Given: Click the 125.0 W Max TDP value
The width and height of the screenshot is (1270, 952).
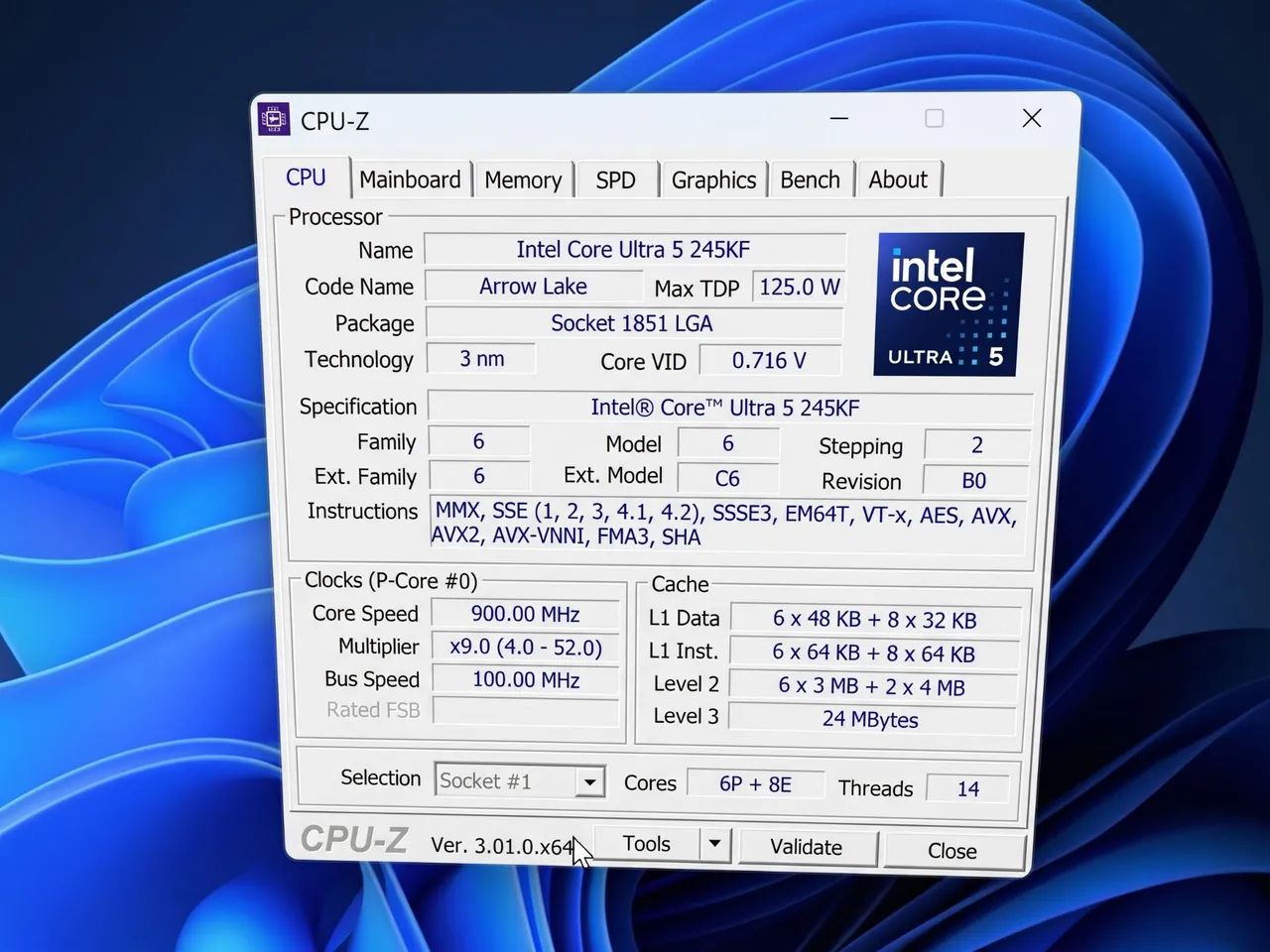Looking at the screenshot, I should [799, 288].
